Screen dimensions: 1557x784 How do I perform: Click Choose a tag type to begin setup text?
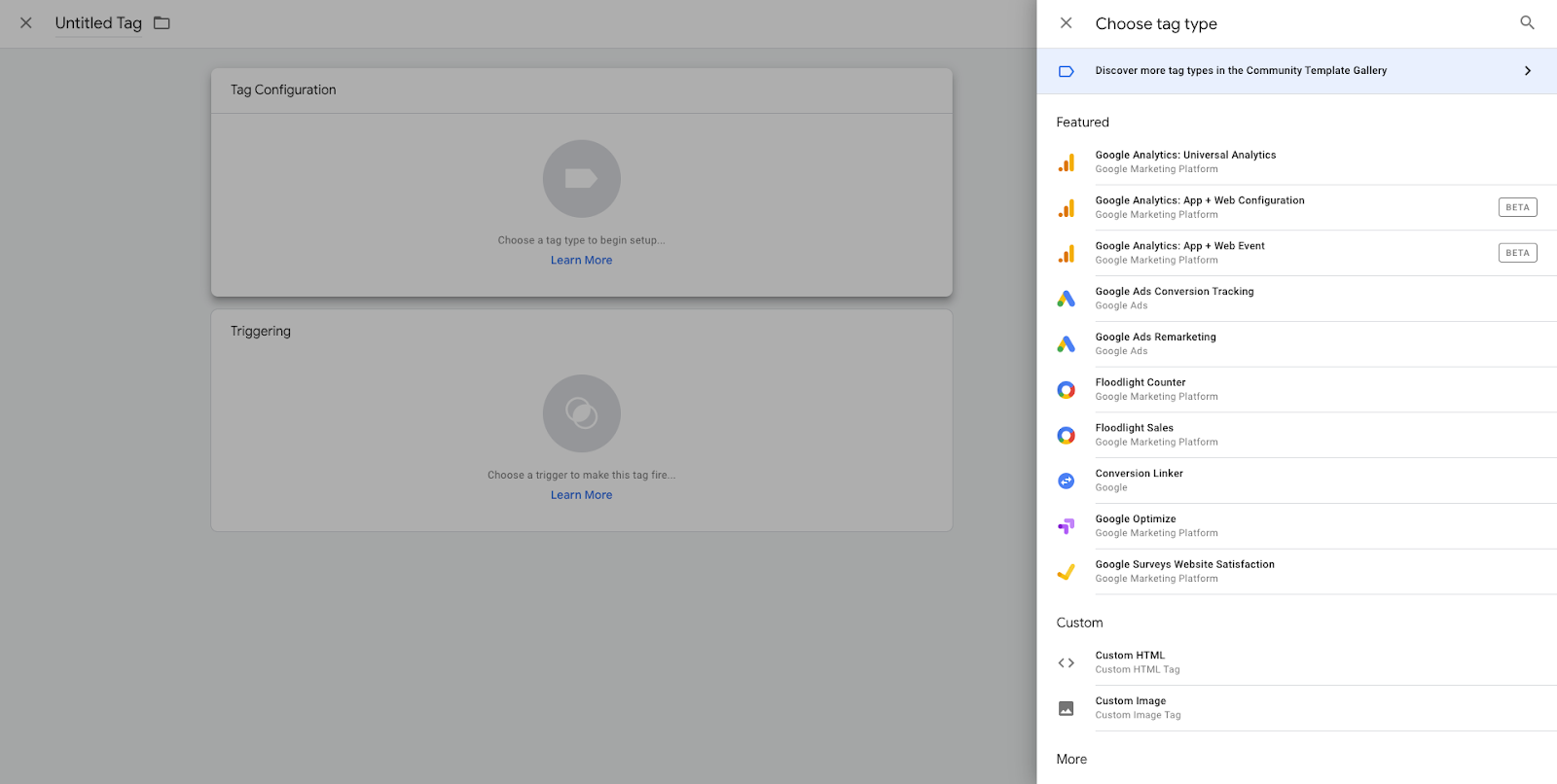tap(582, 240)
